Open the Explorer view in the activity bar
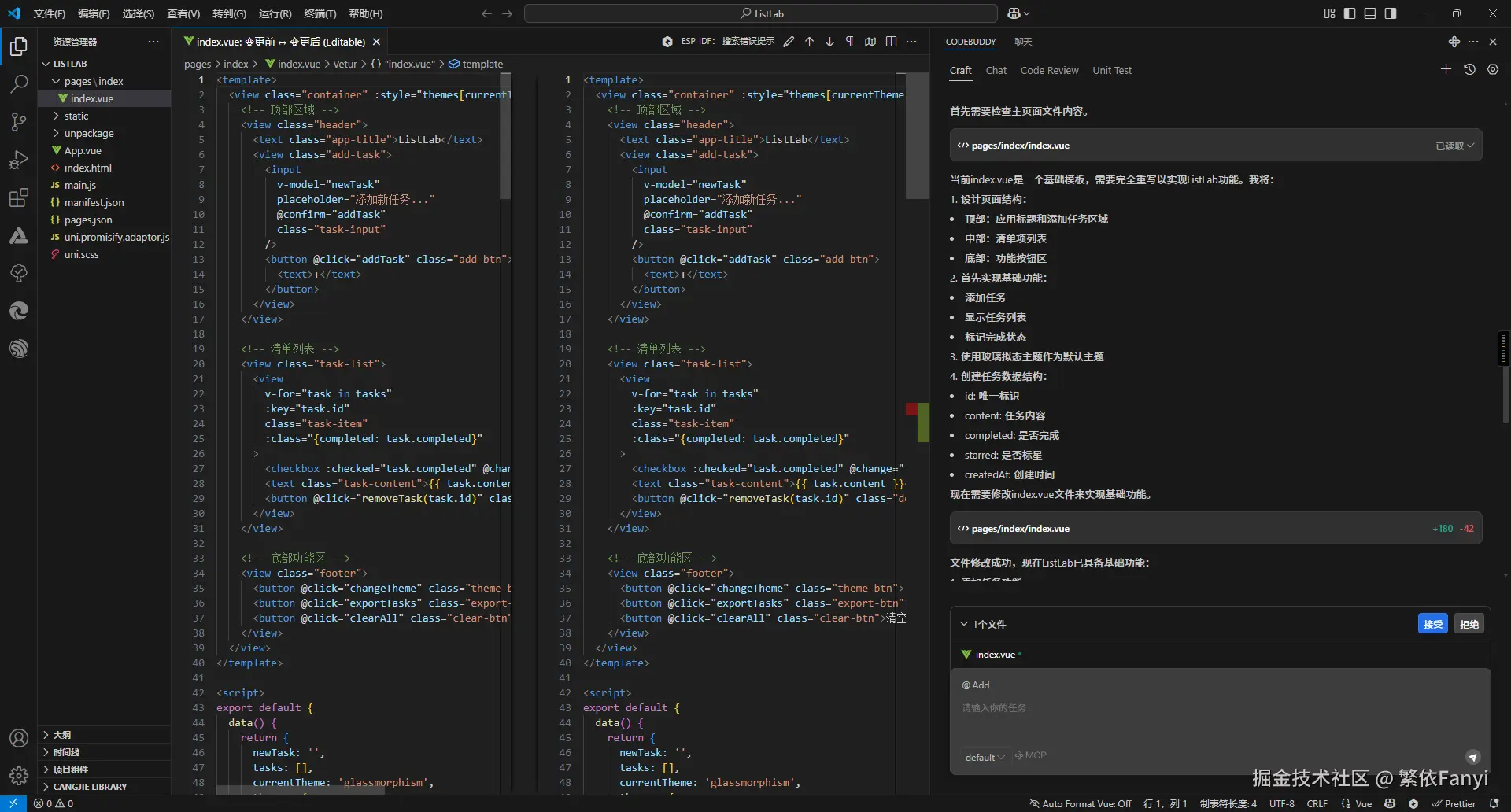This screenshot has width=1511, height=812. click(19, 47)
